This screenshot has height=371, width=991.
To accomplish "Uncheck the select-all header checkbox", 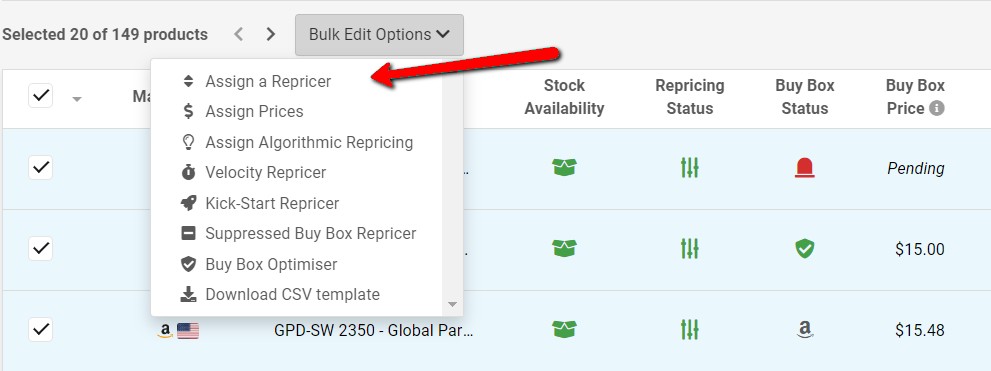I will click(x=40, y=97).
